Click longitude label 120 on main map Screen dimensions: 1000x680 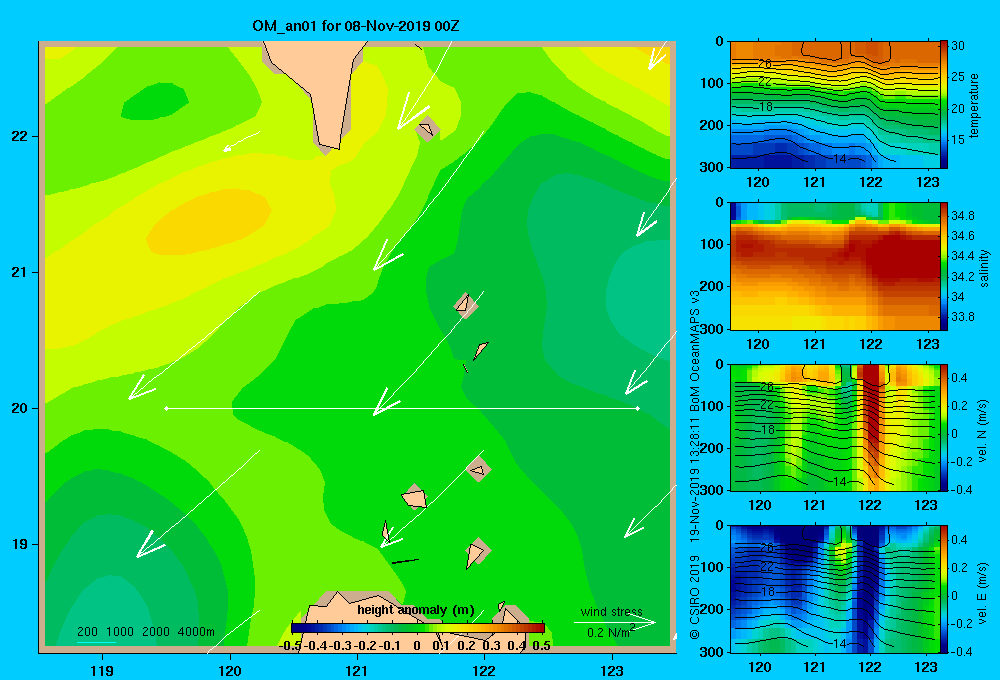pos(230,670)
